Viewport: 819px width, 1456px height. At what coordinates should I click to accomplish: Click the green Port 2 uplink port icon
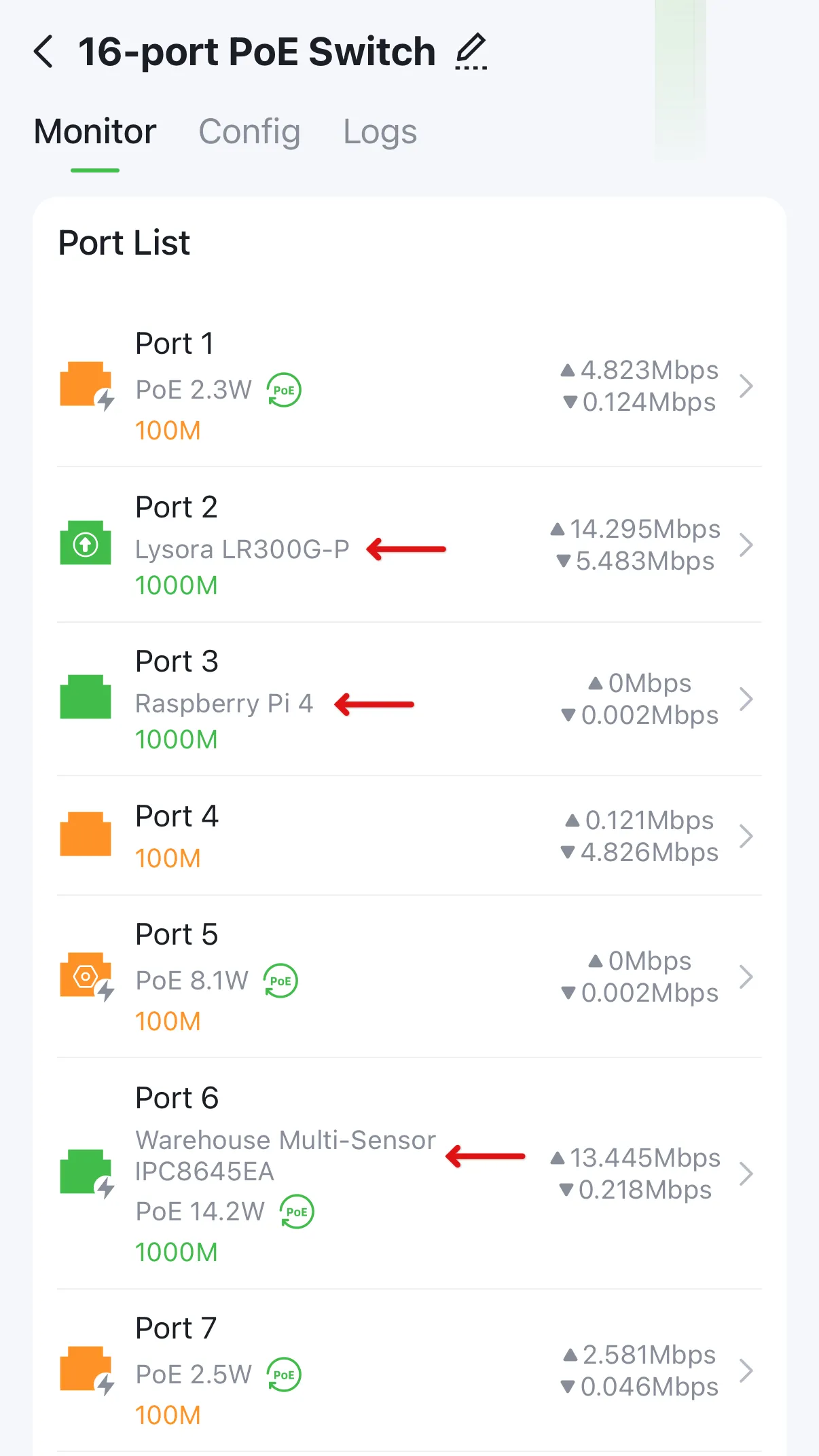(86, 543)
